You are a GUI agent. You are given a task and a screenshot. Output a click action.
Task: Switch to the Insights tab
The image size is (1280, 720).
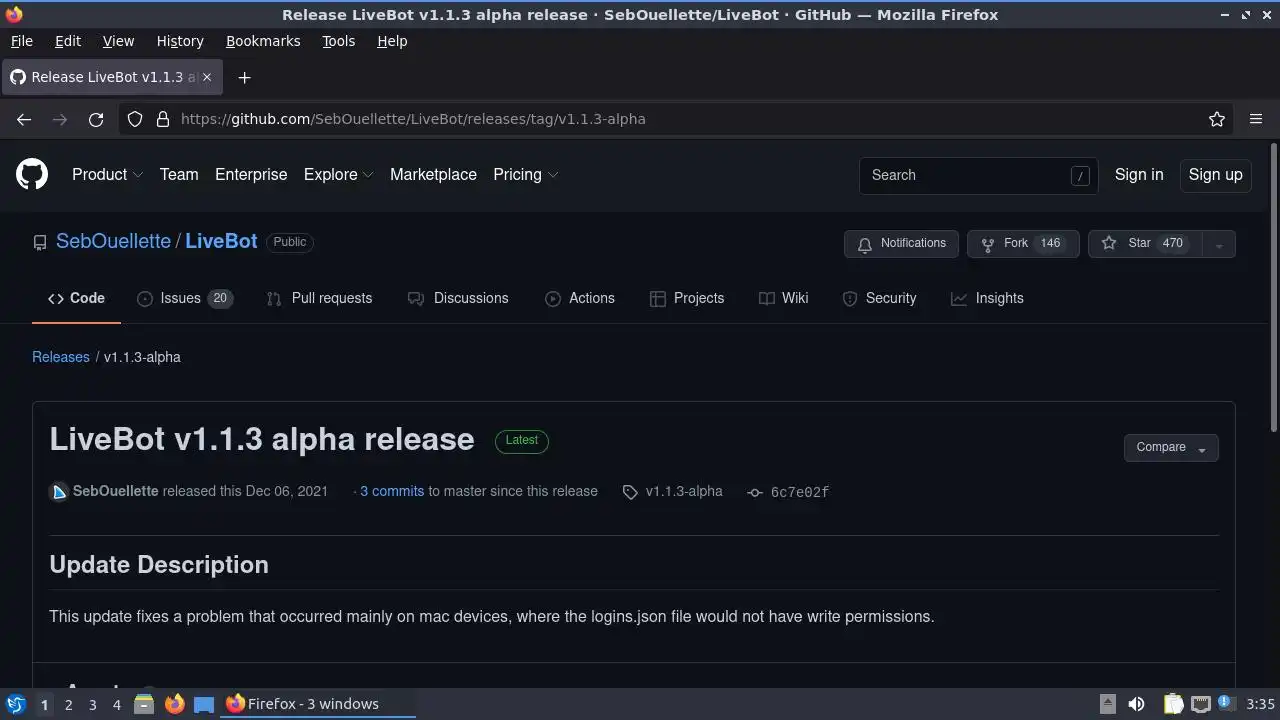(987, 298)
